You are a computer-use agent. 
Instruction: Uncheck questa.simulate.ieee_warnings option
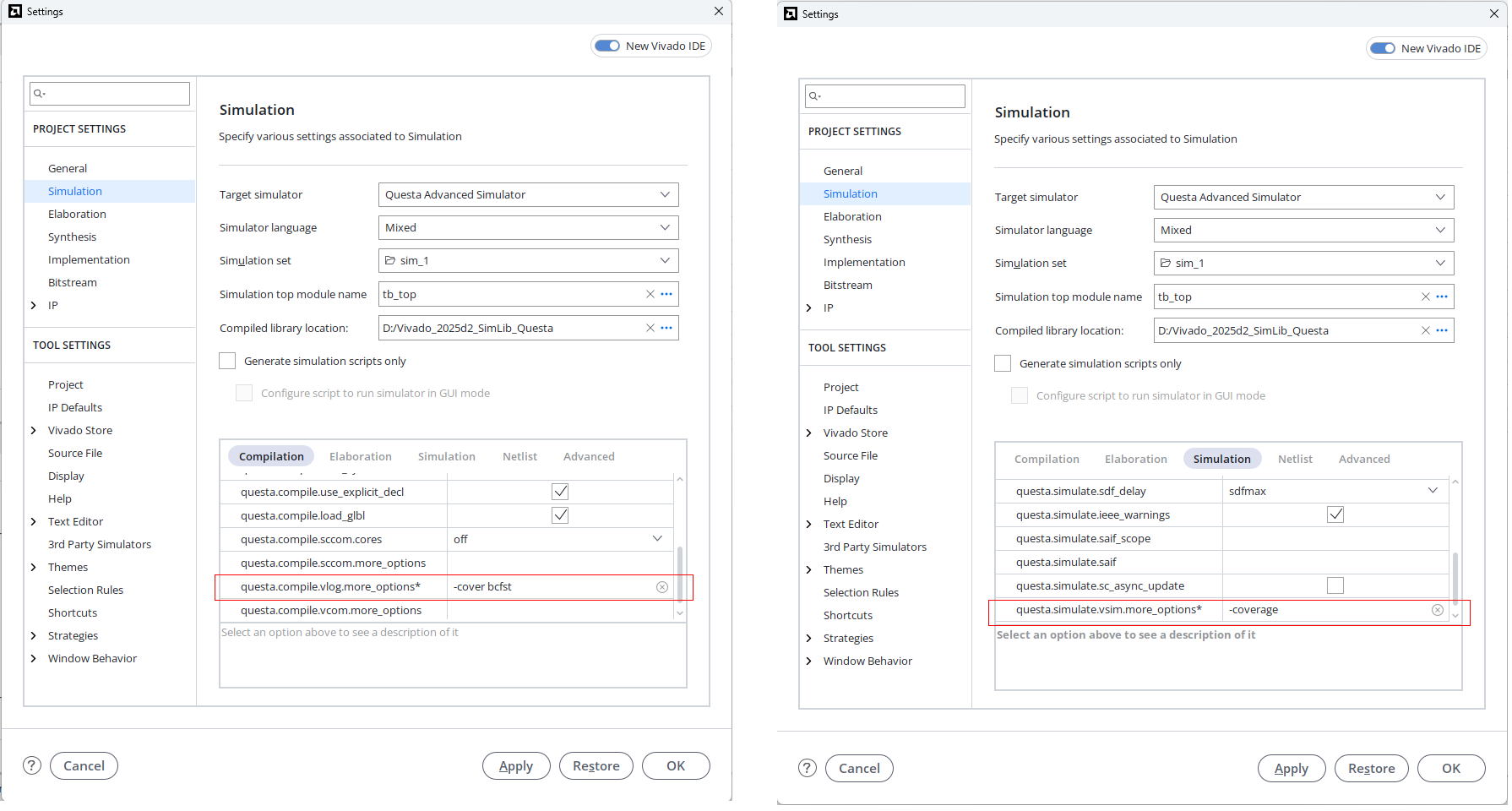click(1335, 514)
